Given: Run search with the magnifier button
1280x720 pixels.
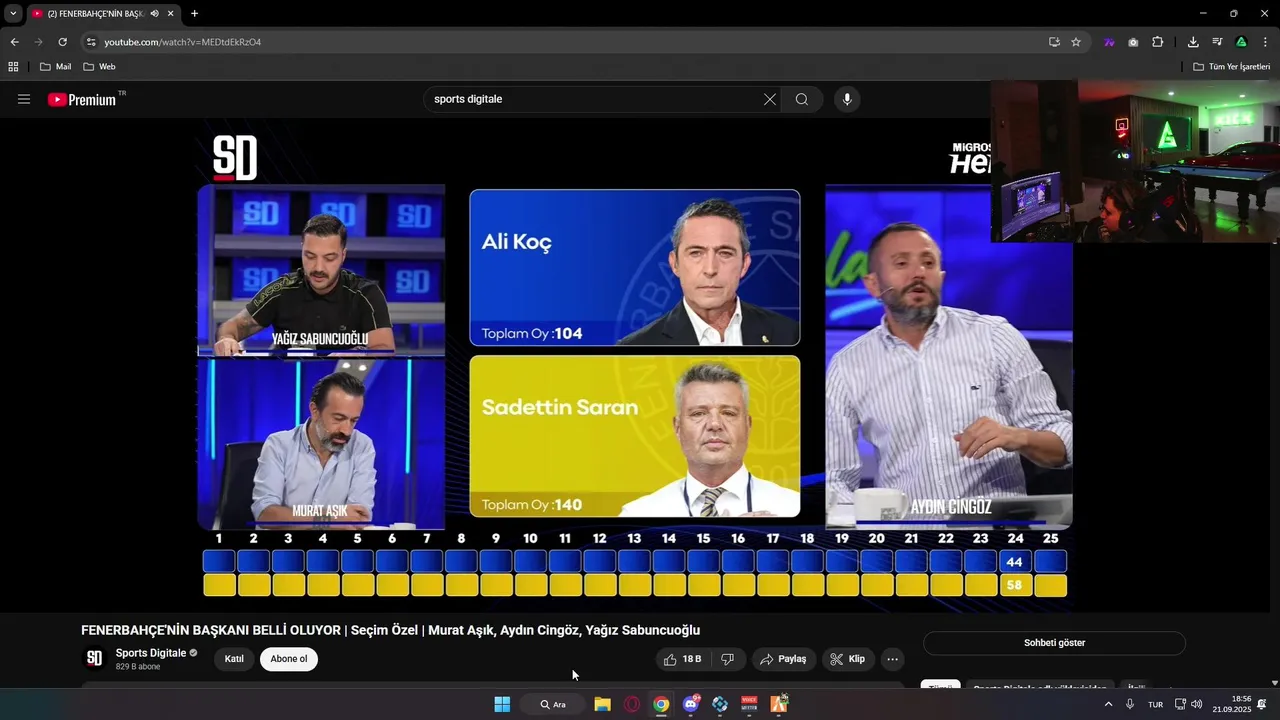Looking at the screenshot, I should pos(802,99).
